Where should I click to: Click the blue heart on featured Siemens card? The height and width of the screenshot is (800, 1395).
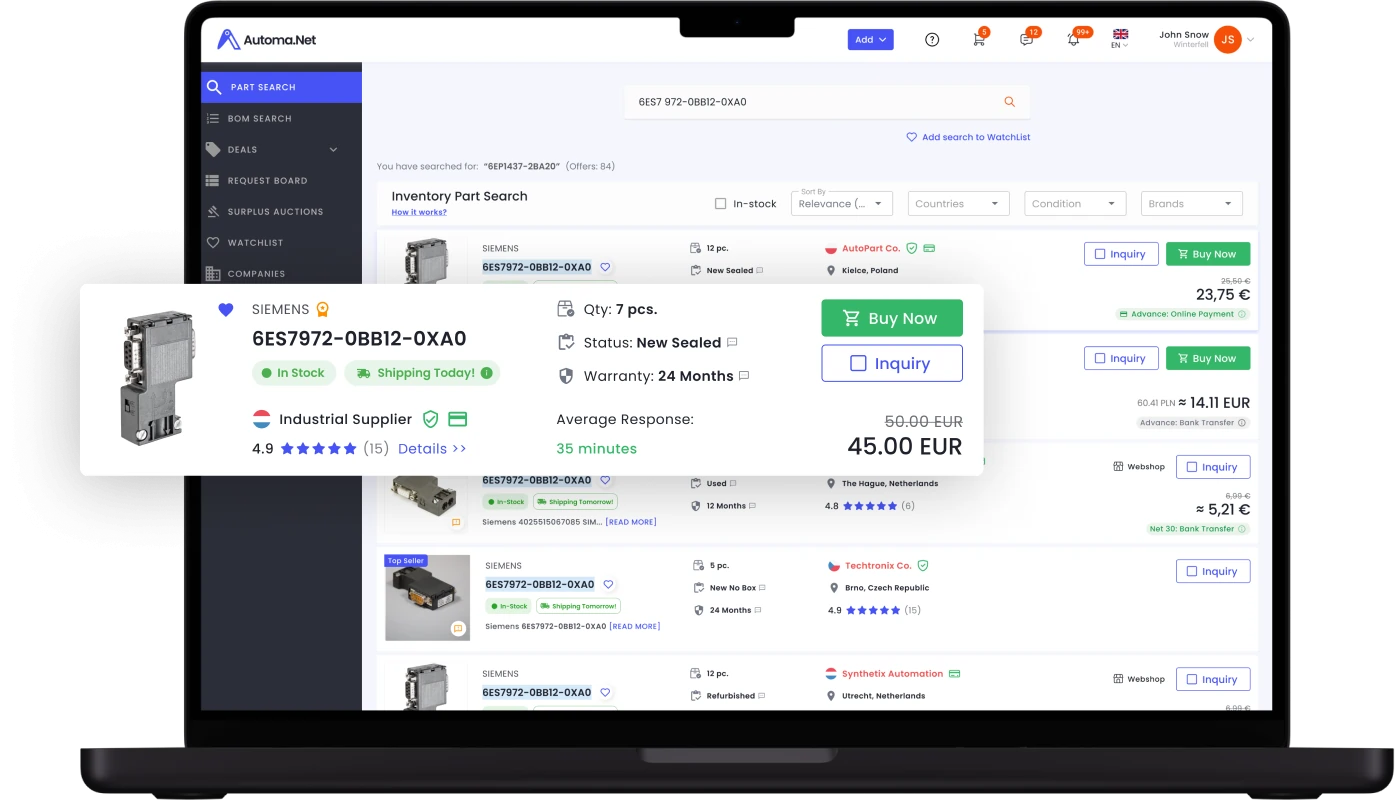tap(226, 310)
